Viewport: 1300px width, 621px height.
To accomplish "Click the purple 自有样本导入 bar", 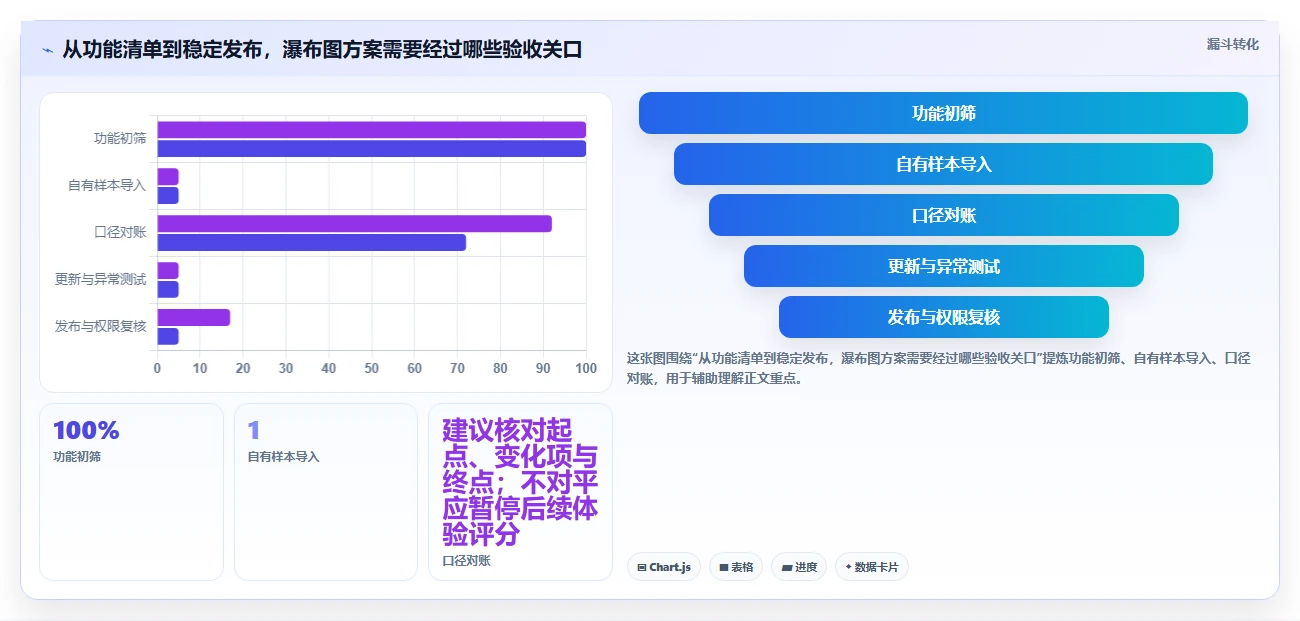I will click(168, 177).
